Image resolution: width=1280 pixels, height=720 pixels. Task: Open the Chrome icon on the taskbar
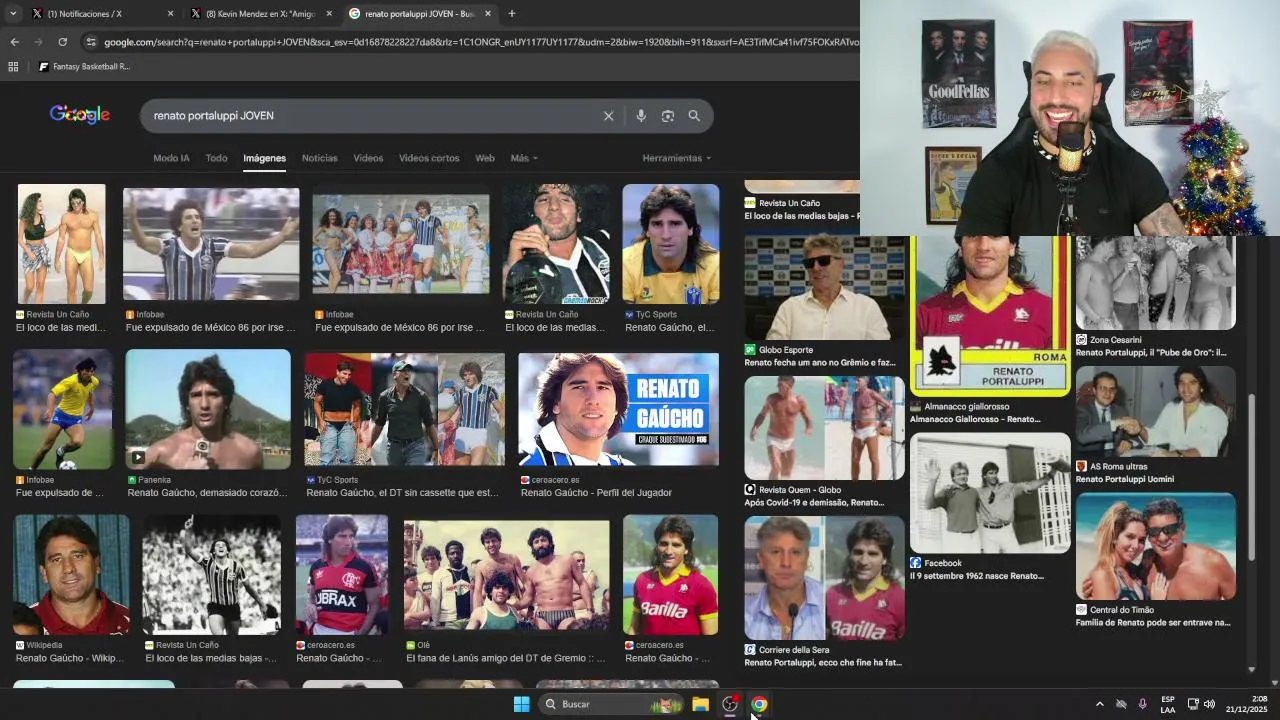[759, 704]
